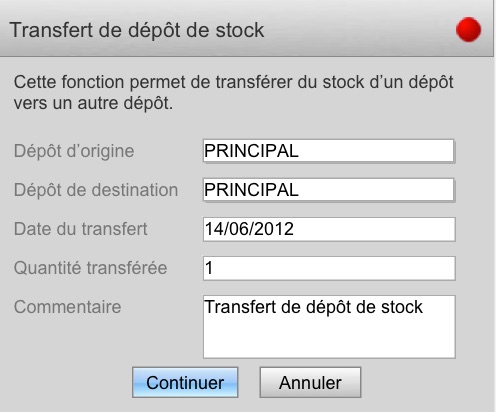Click into the Quantité transférée field
Screen dimensions: 496x412
point(329,268)
